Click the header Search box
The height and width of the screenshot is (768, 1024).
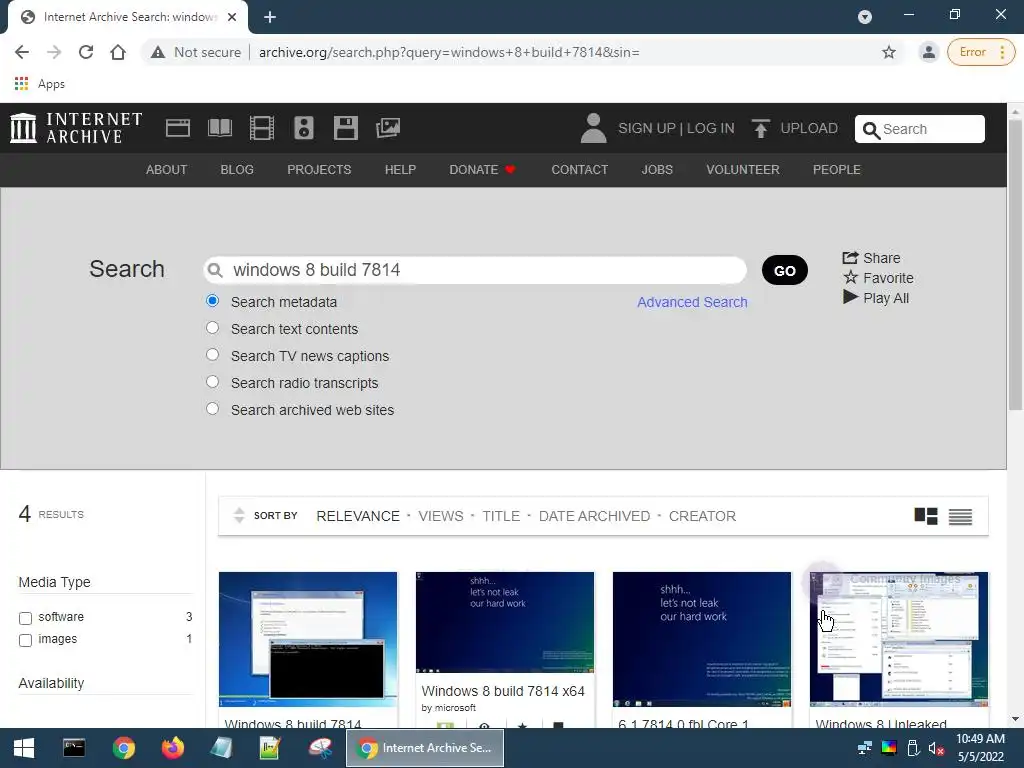coord(920,129)
